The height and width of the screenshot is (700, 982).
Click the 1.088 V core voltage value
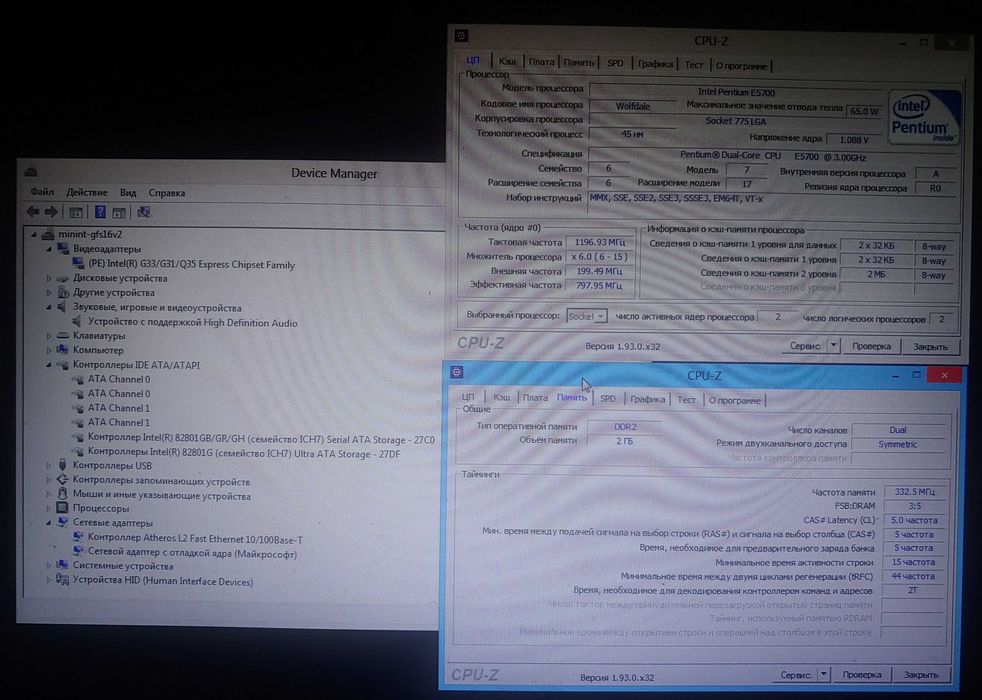854,140
